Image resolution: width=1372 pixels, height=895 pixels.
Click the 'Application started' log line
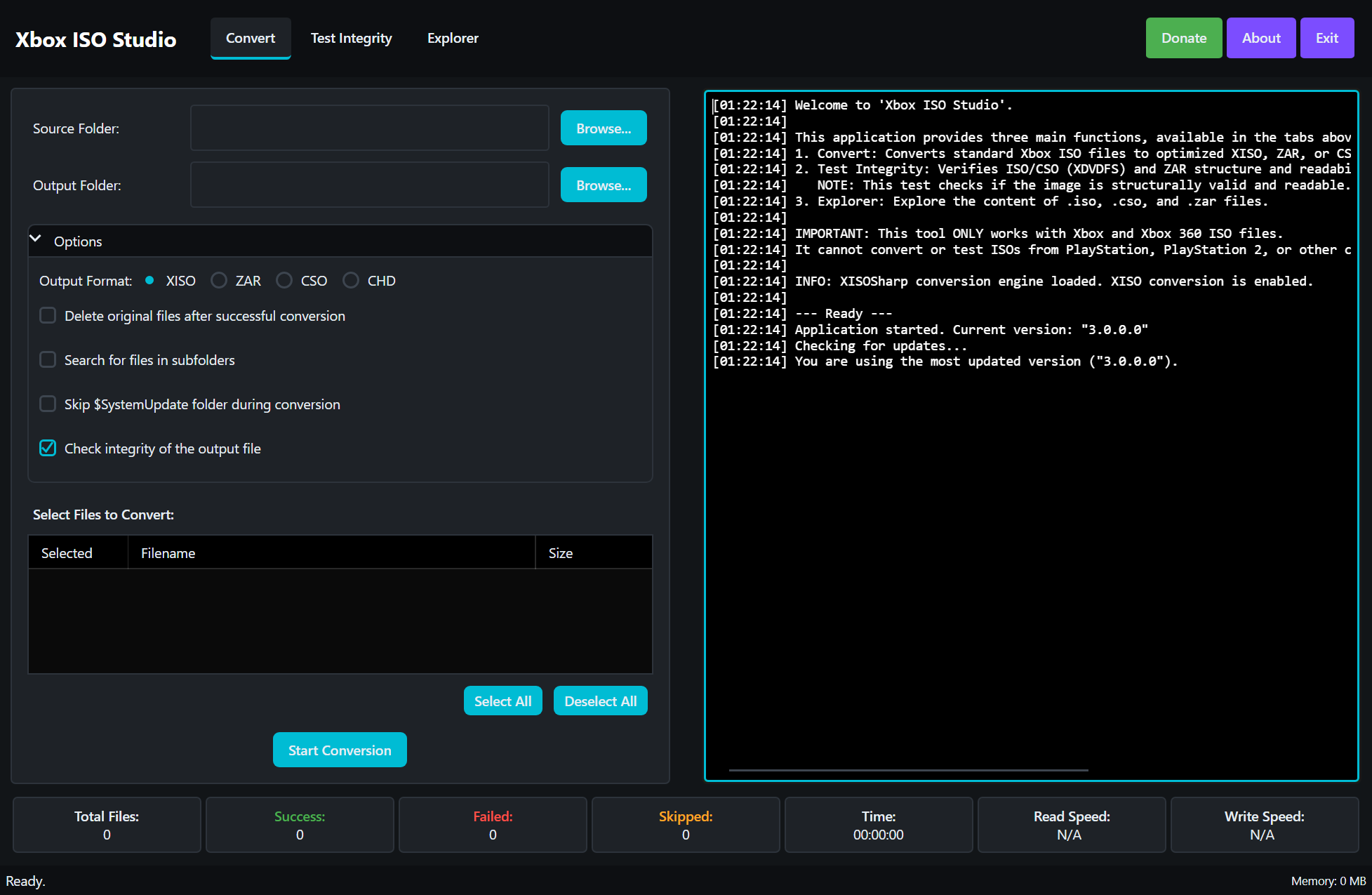[931, 330]
